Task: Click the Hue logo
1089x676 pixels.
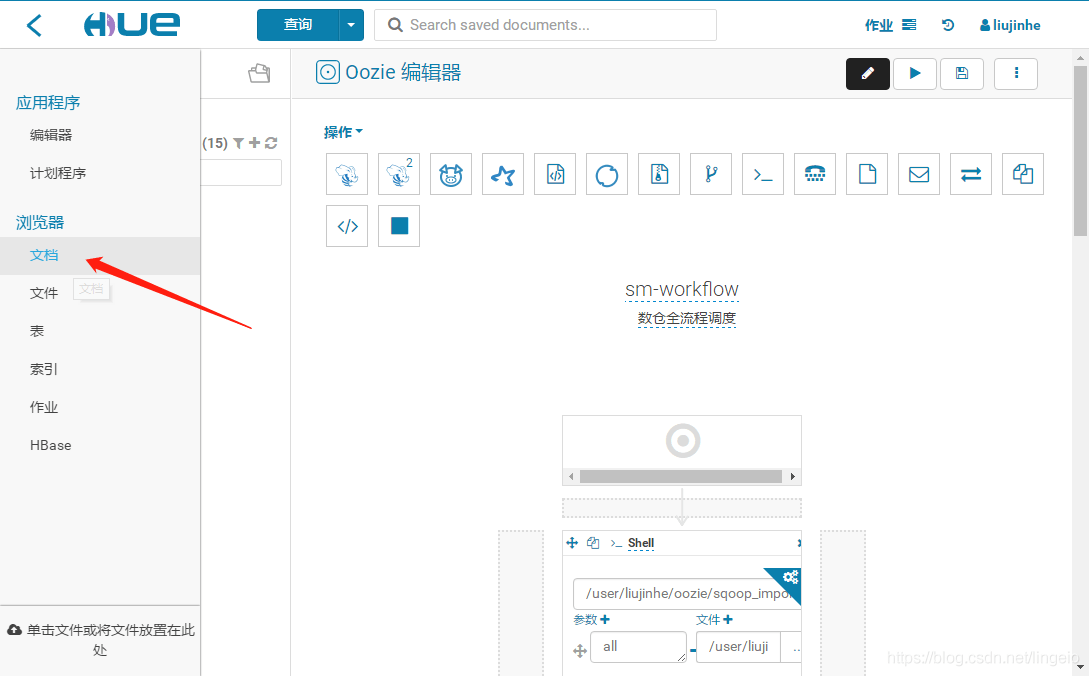Action: 131,24
